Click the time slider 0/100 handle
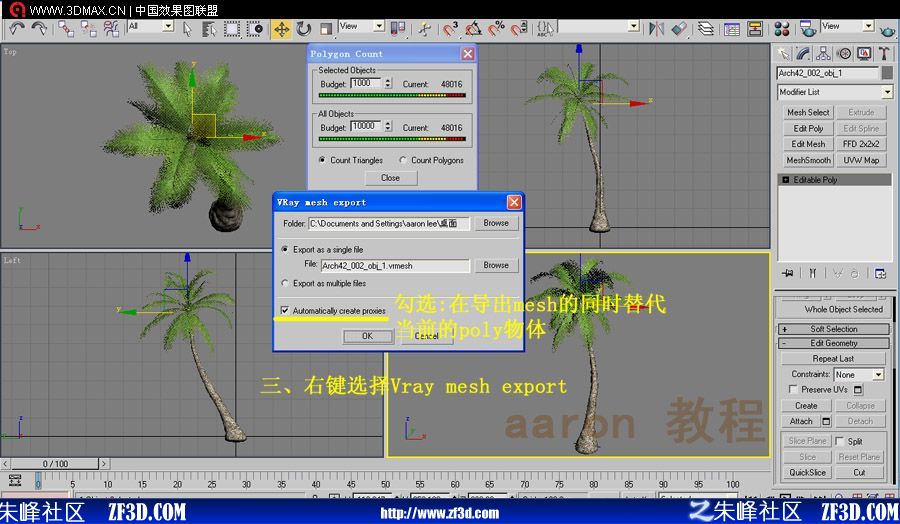Viewport: 900px width, 524px height. pyautogui.click(x=55, y=463)
